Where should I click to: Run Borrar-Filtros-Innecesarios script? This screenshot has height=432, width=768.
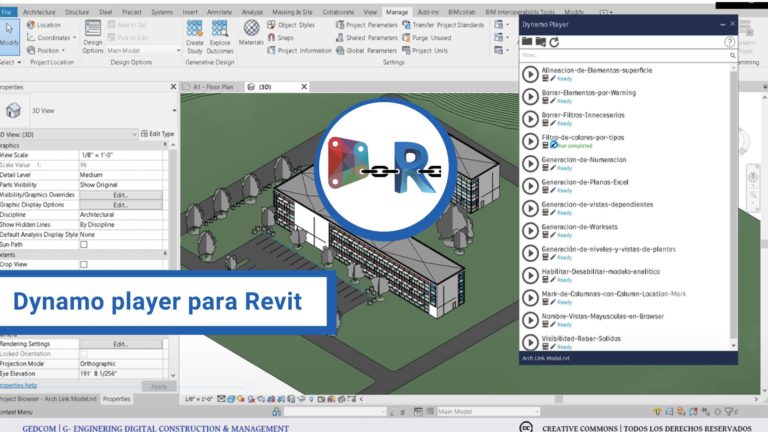coord(530,119)
